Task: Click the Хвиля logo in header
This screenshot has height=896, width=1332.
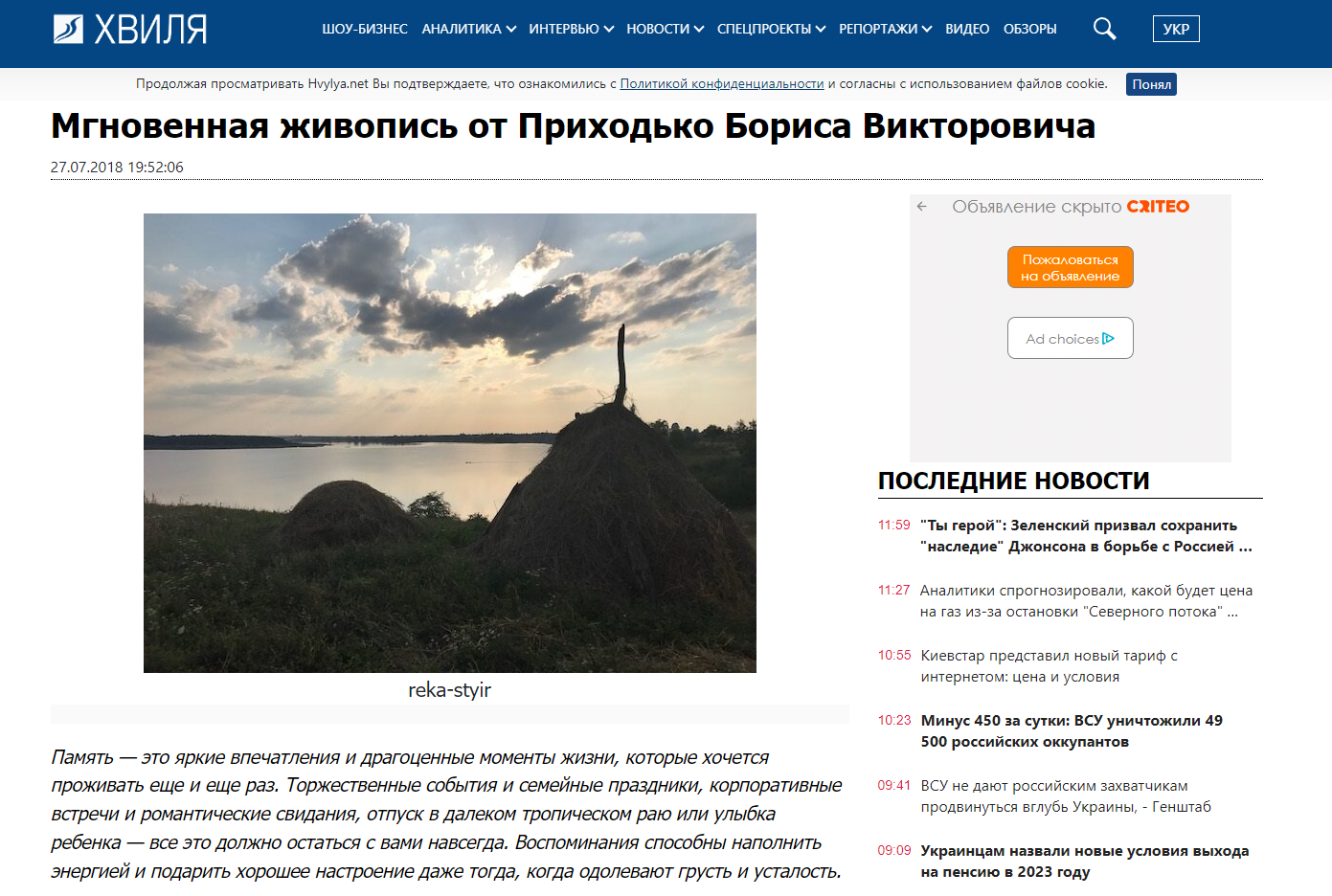Action: (129, 30)
